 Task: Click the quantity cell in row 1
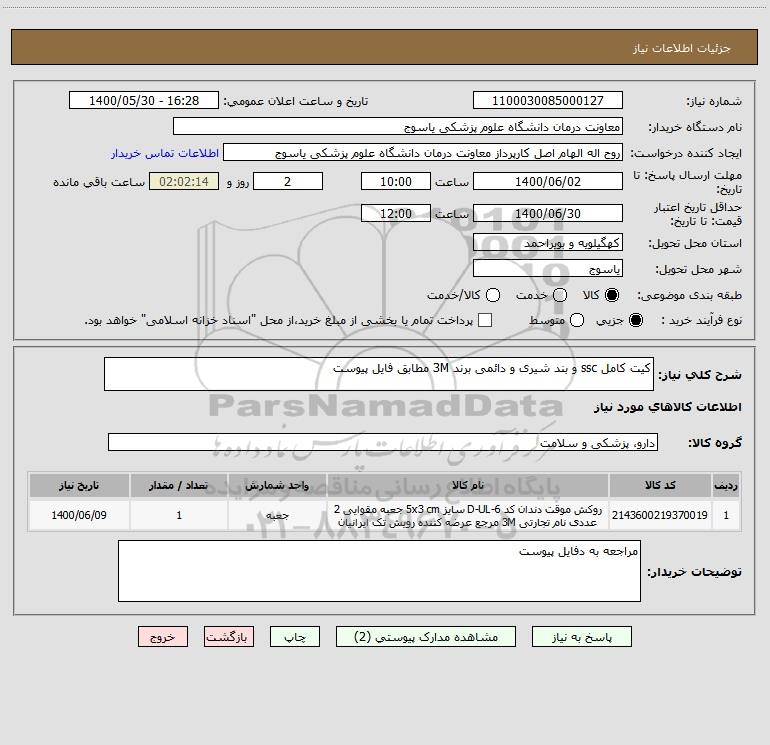pyautogui.click(x=179, y=515)
